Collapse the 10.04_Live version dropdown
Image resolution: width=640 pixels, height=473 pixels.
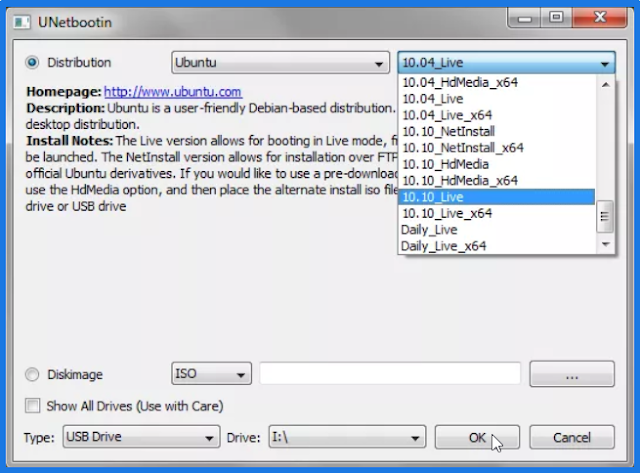(x=506, y=62)
